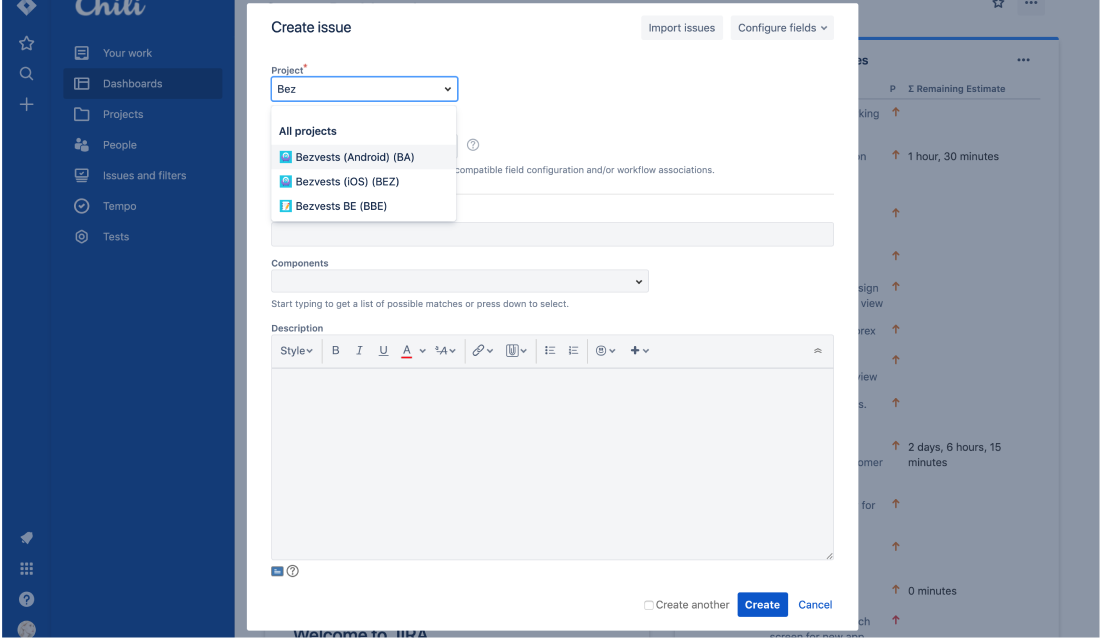
Task: Toggle bold formatting in the description editor
Action: 335,350
